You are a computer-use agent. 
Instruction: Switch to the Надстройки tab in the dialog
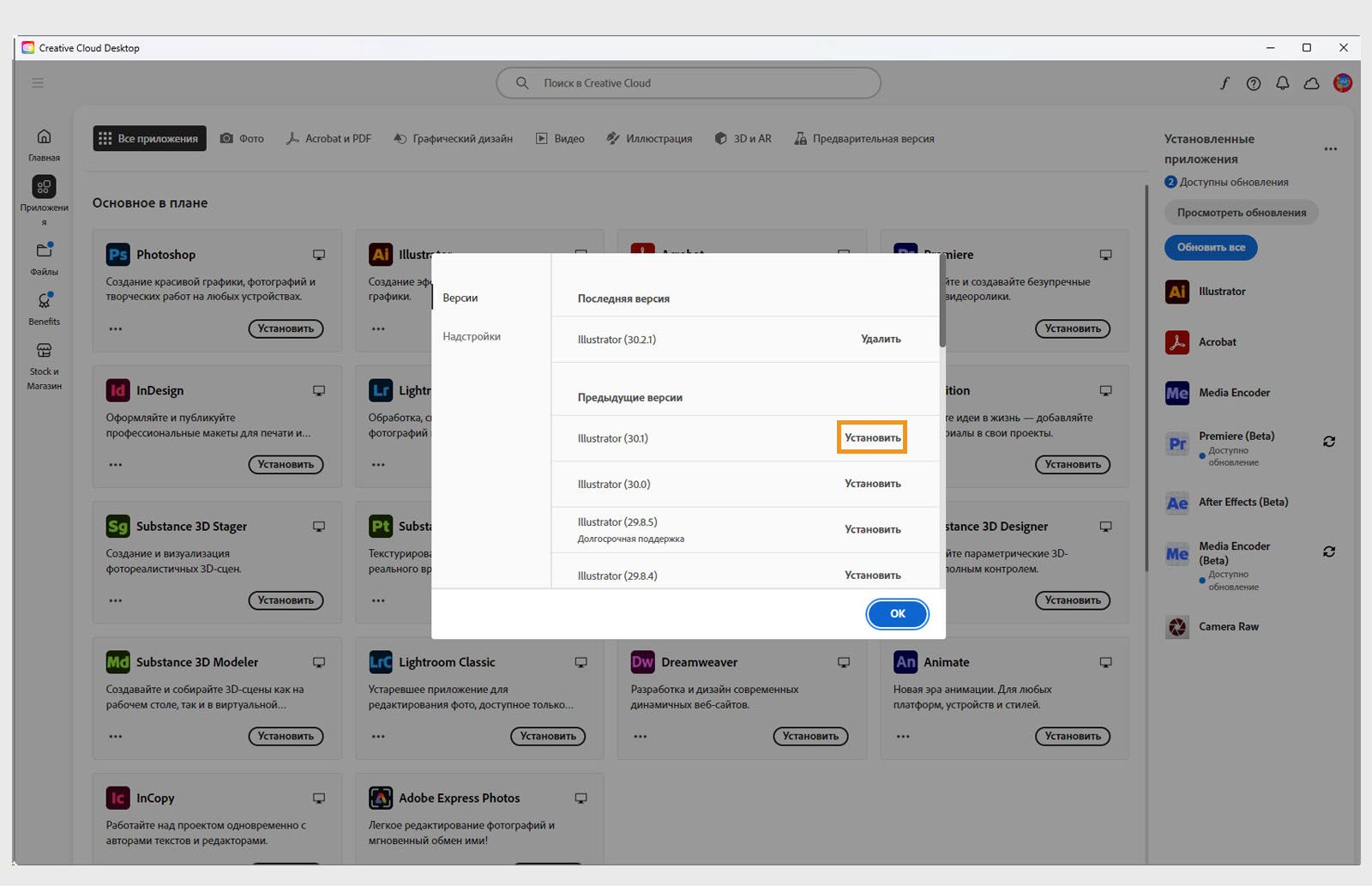click(471, 336)
